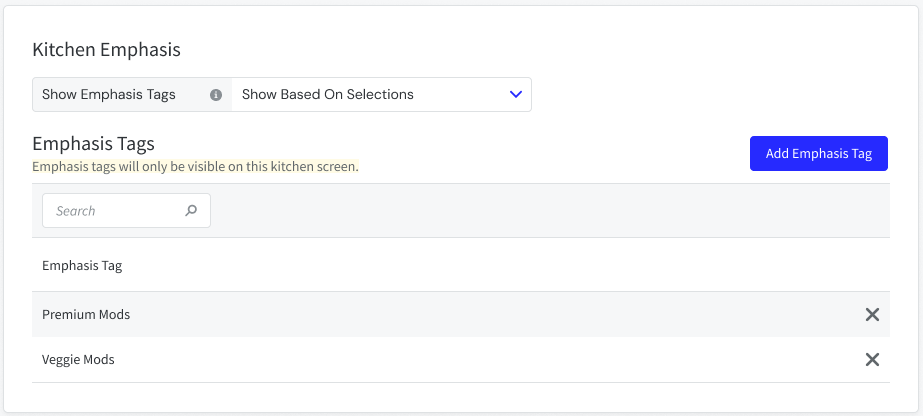Click the Premium Mods tag name text
Viewport: 923px width, 416px height.
click(86, 315)
